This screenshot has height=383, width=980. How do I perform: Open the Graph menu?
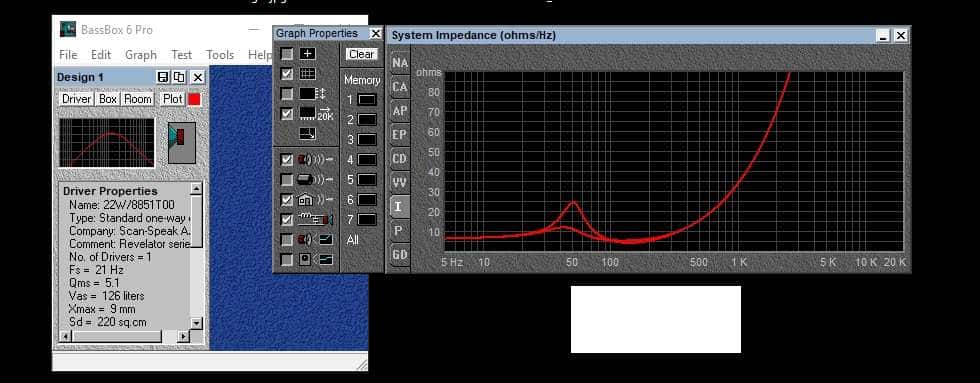(x=141, y=55)
